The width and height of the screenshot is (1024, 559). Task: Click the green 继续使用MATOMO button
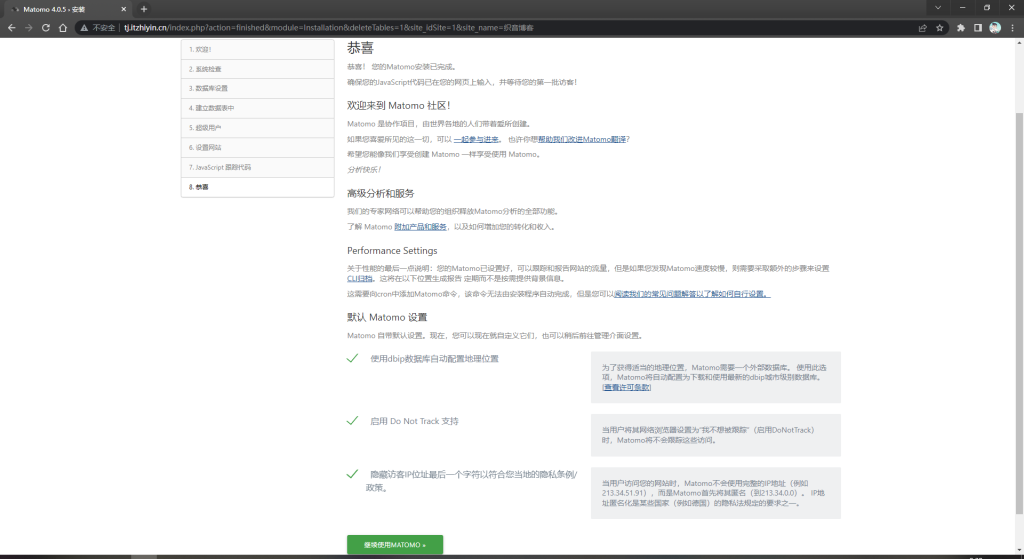395,545
